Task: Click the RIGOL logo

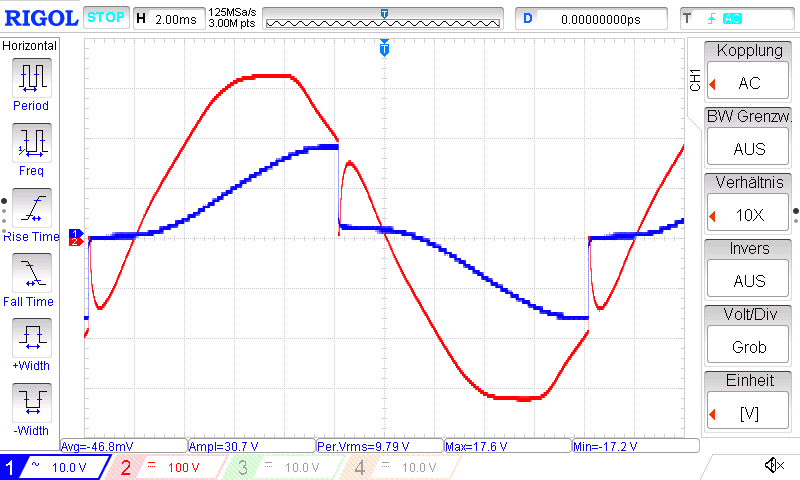Action: tap(41, 18)
